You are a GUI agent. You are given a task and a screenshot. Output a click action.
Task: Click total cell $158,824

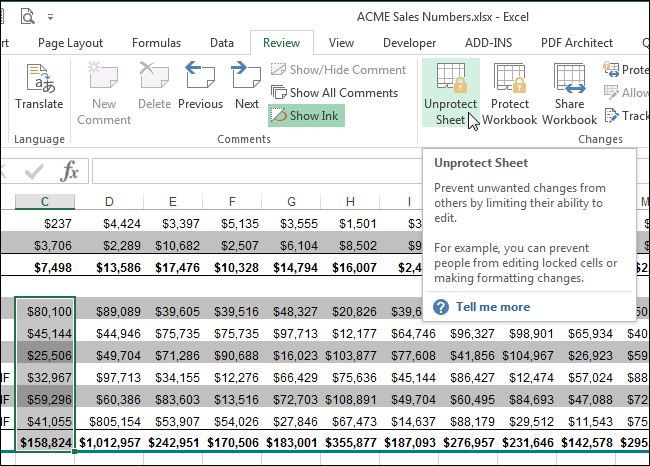point(45,442)
